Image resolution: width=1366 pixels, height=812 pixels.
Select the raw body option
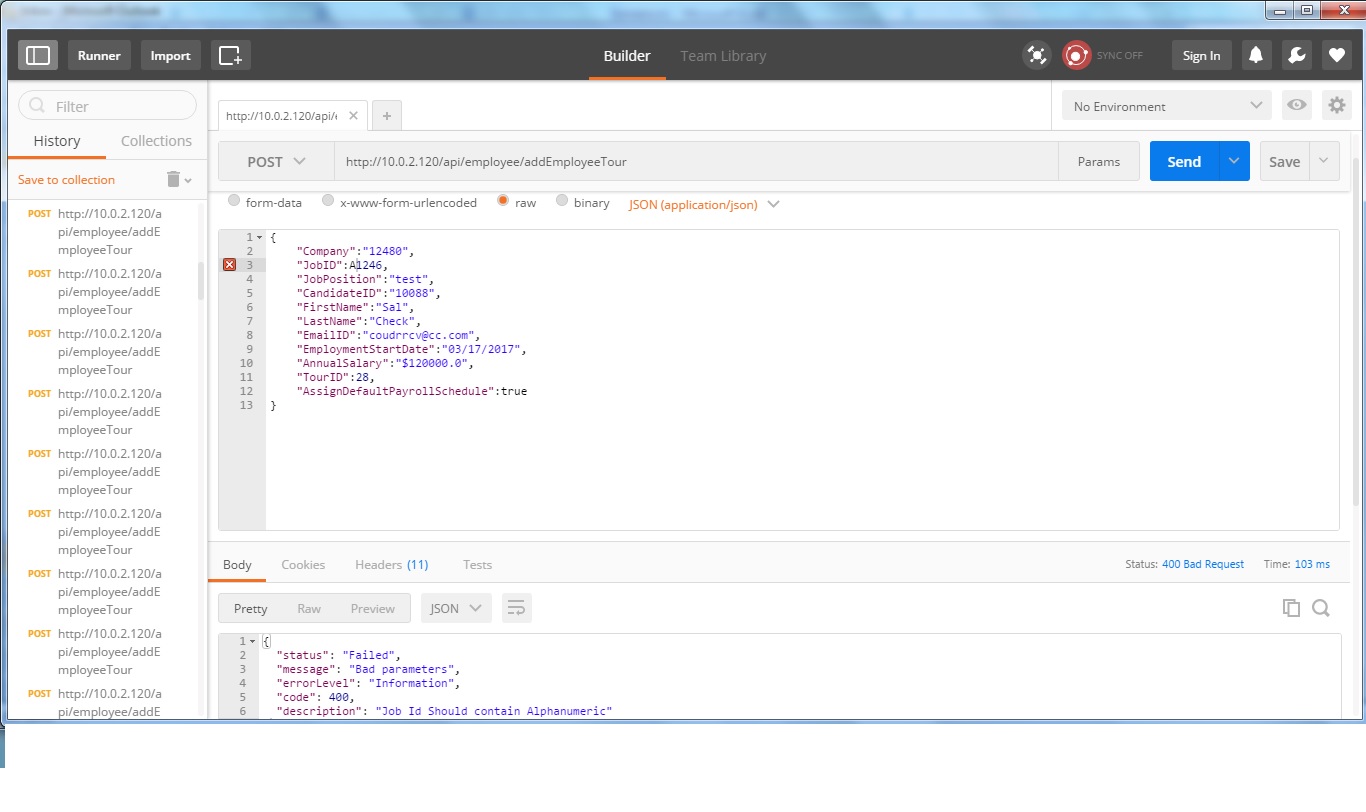tap(503, 201)
